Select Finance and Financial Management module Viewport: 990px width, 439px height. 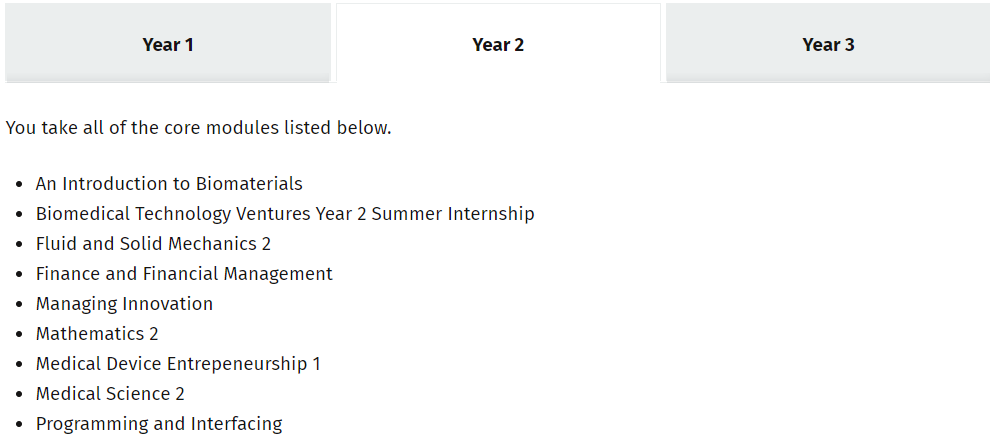[x=184, y=274]
